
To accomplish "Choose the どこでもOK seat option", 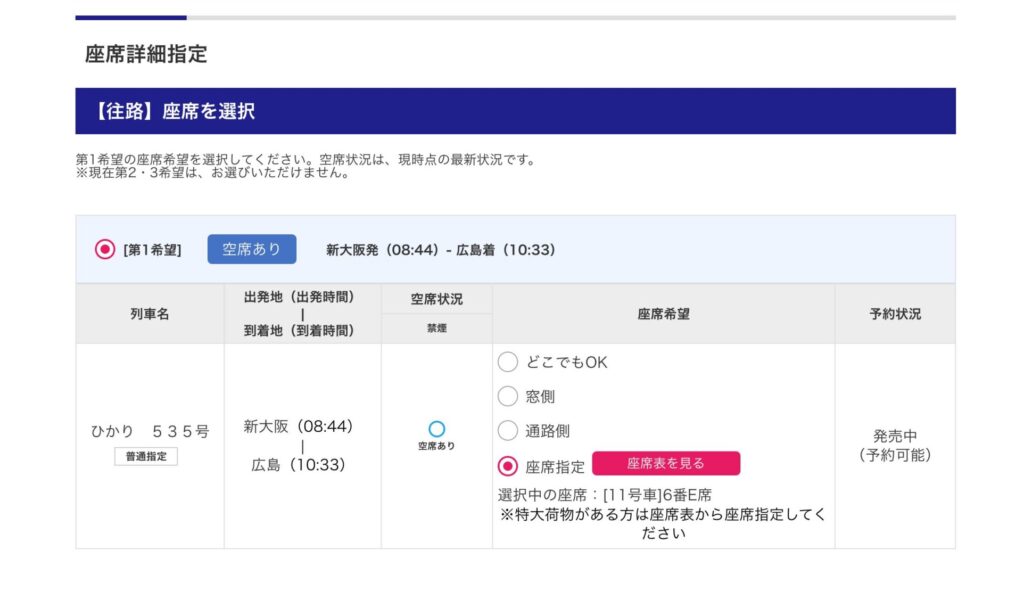I will (x=508, y=362).
